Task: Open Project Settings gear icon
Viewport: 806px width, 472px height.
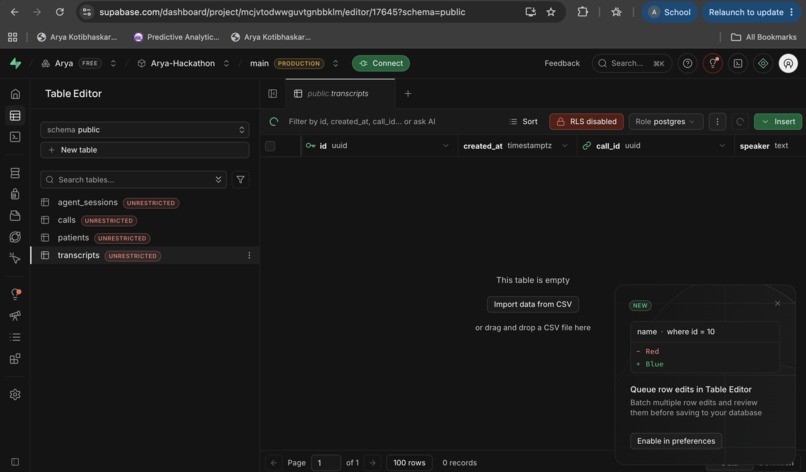Action: tap(15, 394)
